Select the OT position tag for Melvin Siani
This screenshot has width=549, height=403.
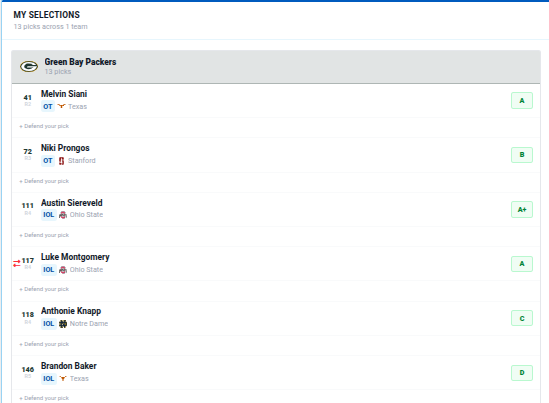48,106
